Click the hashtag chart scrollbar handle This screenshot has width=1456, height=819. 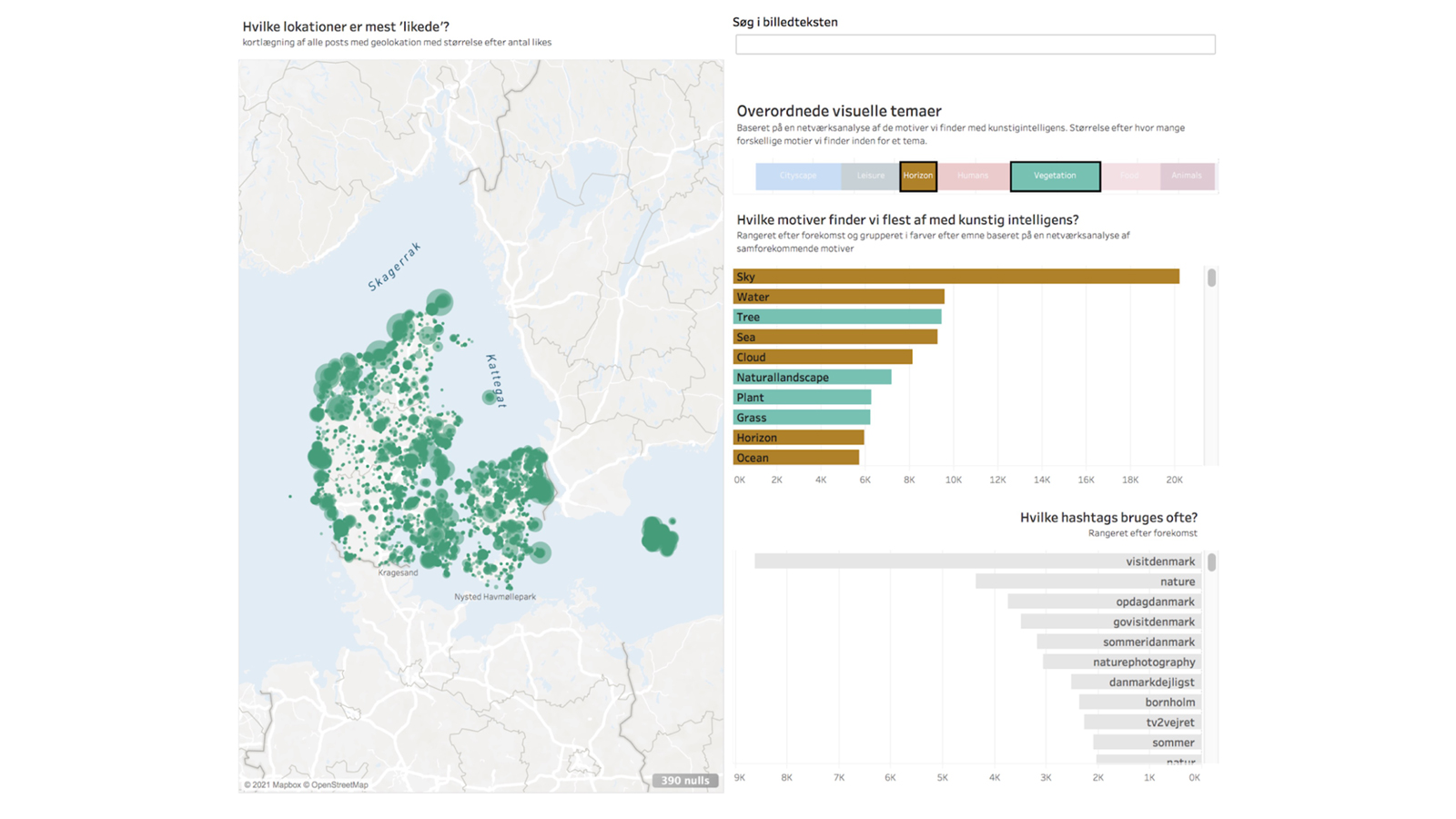tap(1211, 562)
